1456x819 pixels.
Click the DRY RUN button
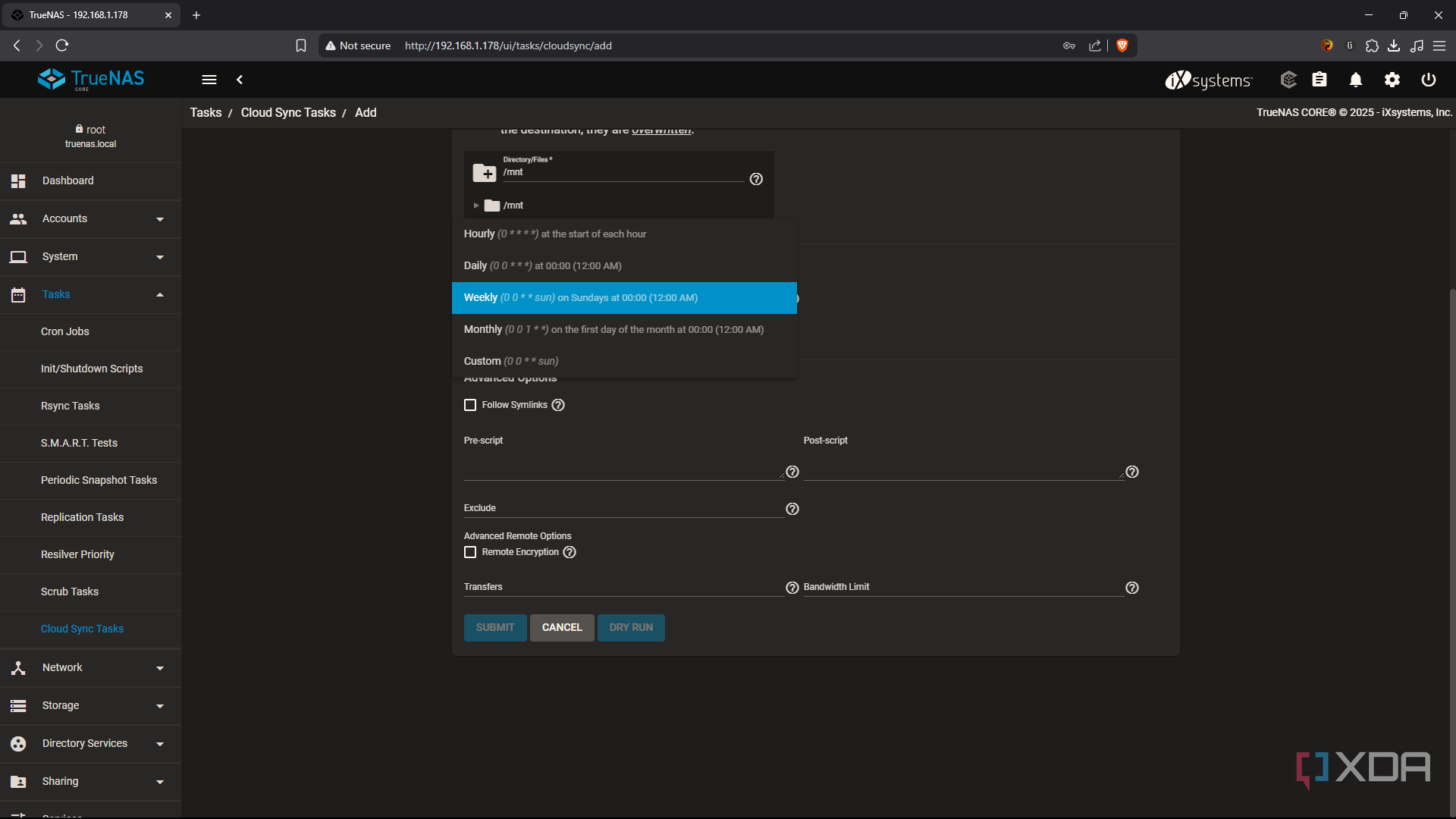631,628
